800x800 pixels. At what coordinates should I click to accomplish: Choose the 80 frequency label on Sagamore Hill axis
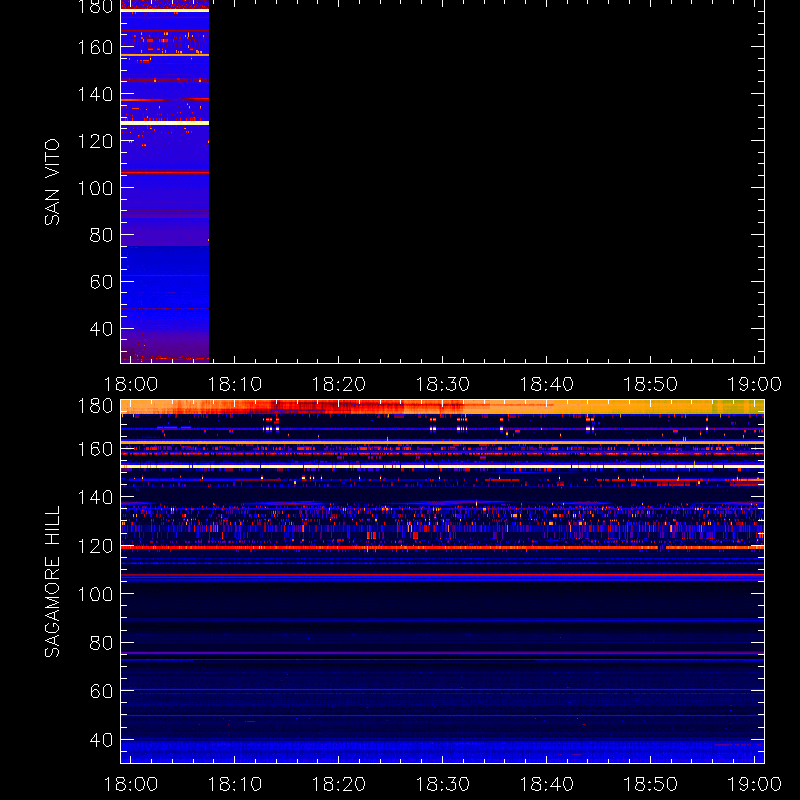click(102, 643)
